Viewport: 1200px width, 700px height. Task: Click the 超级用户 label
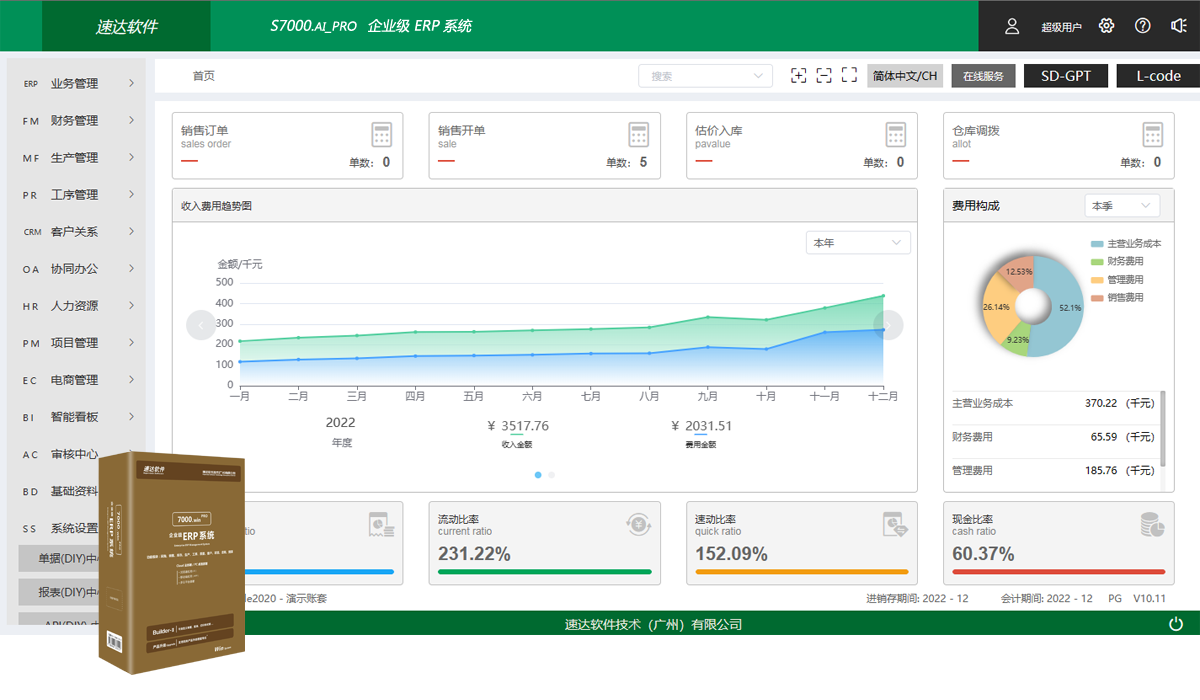pos(1061,27)
